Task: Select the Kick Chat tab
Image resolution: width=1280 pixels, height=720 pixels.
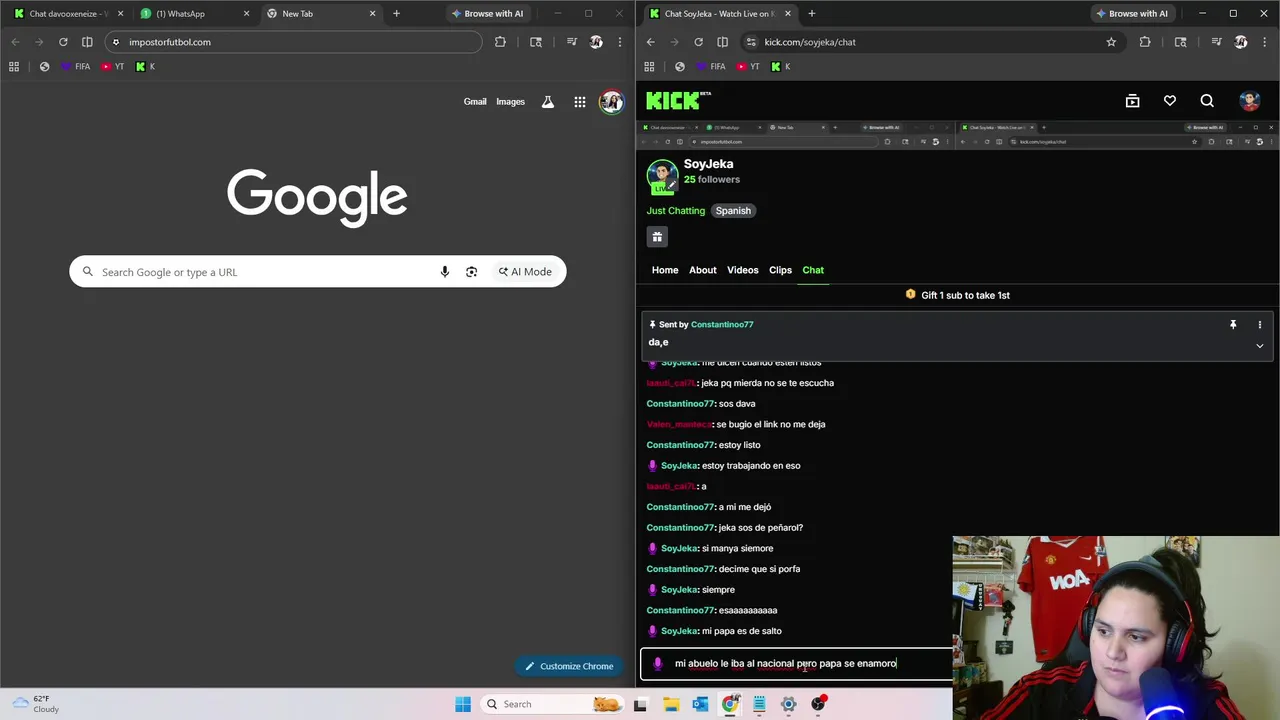Action: coord(813,270)
